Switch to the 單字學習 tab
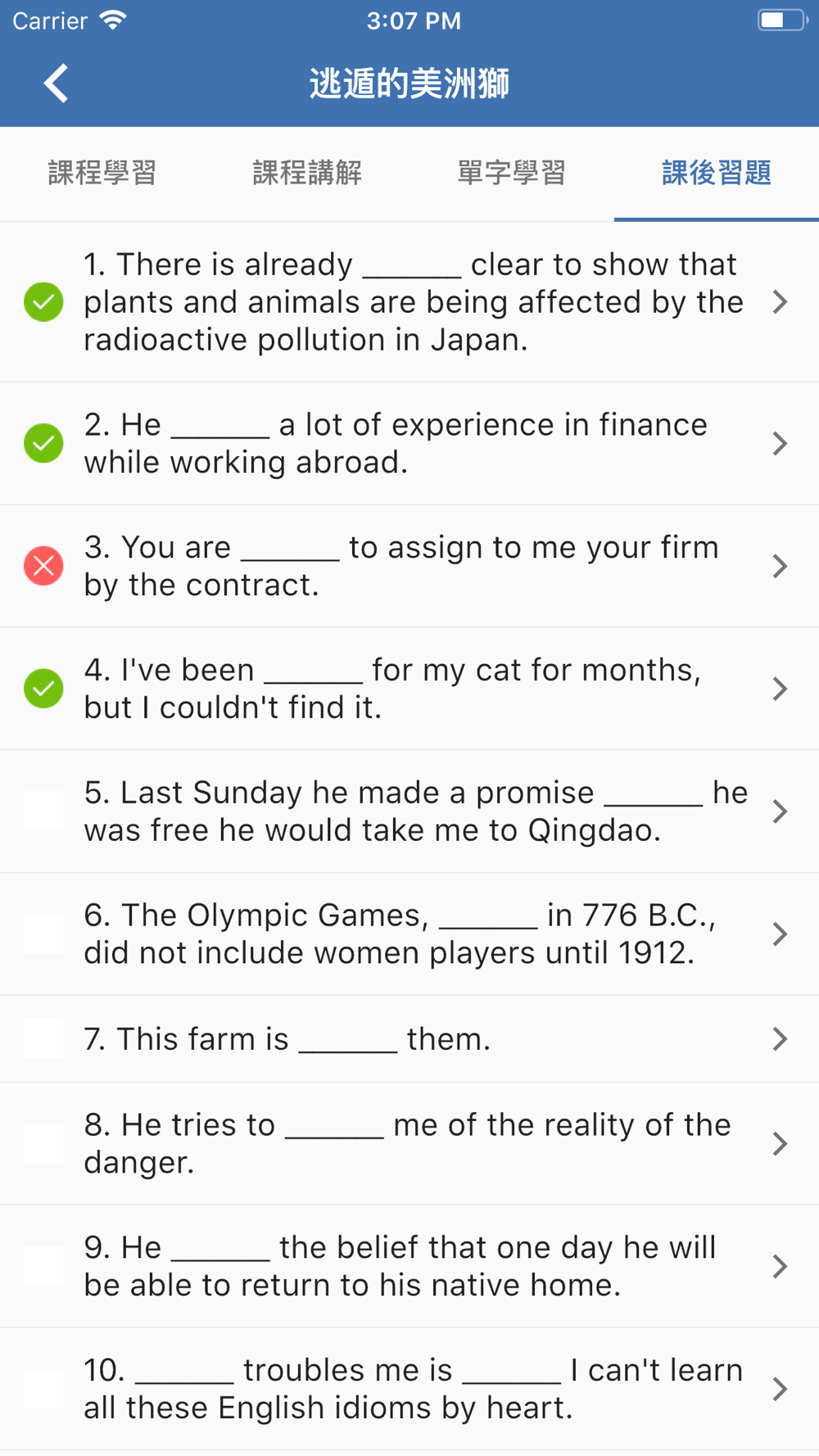This screenshot has width=819, height=1456. (x=512, y=174)
